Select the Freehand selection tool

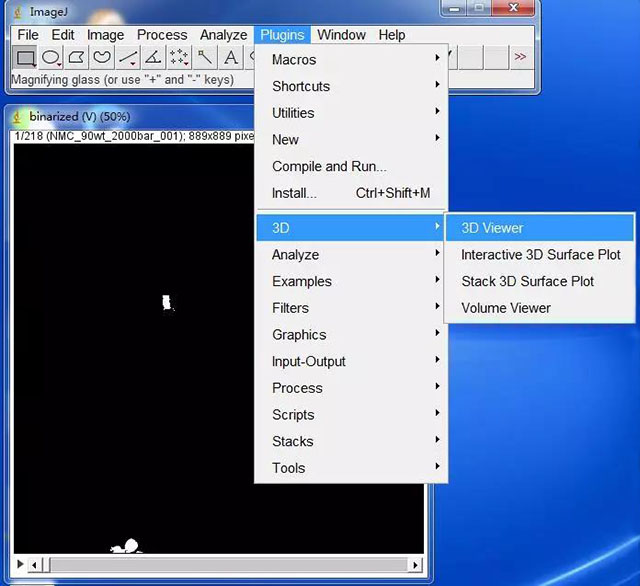[x=102, y=58]
